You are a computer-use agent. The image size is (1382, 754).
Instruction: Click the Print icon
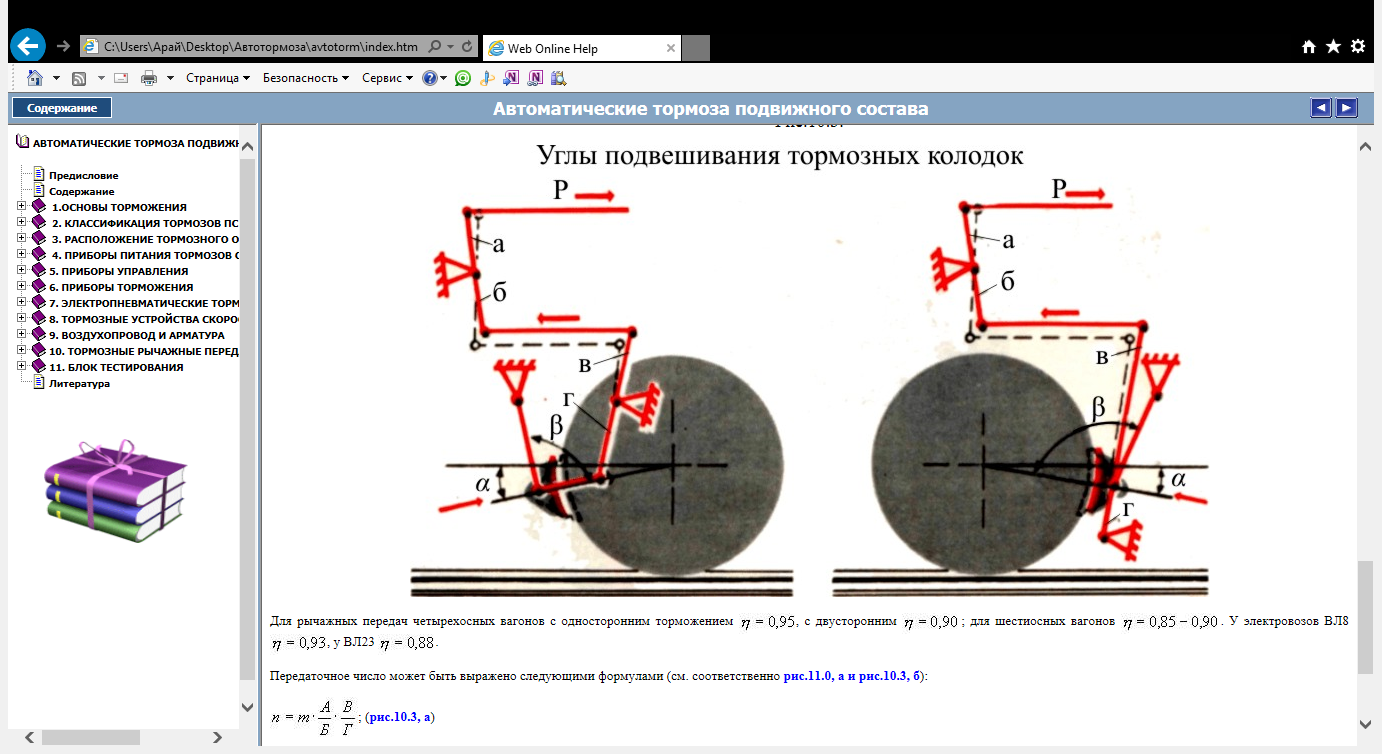click(149, 77)
